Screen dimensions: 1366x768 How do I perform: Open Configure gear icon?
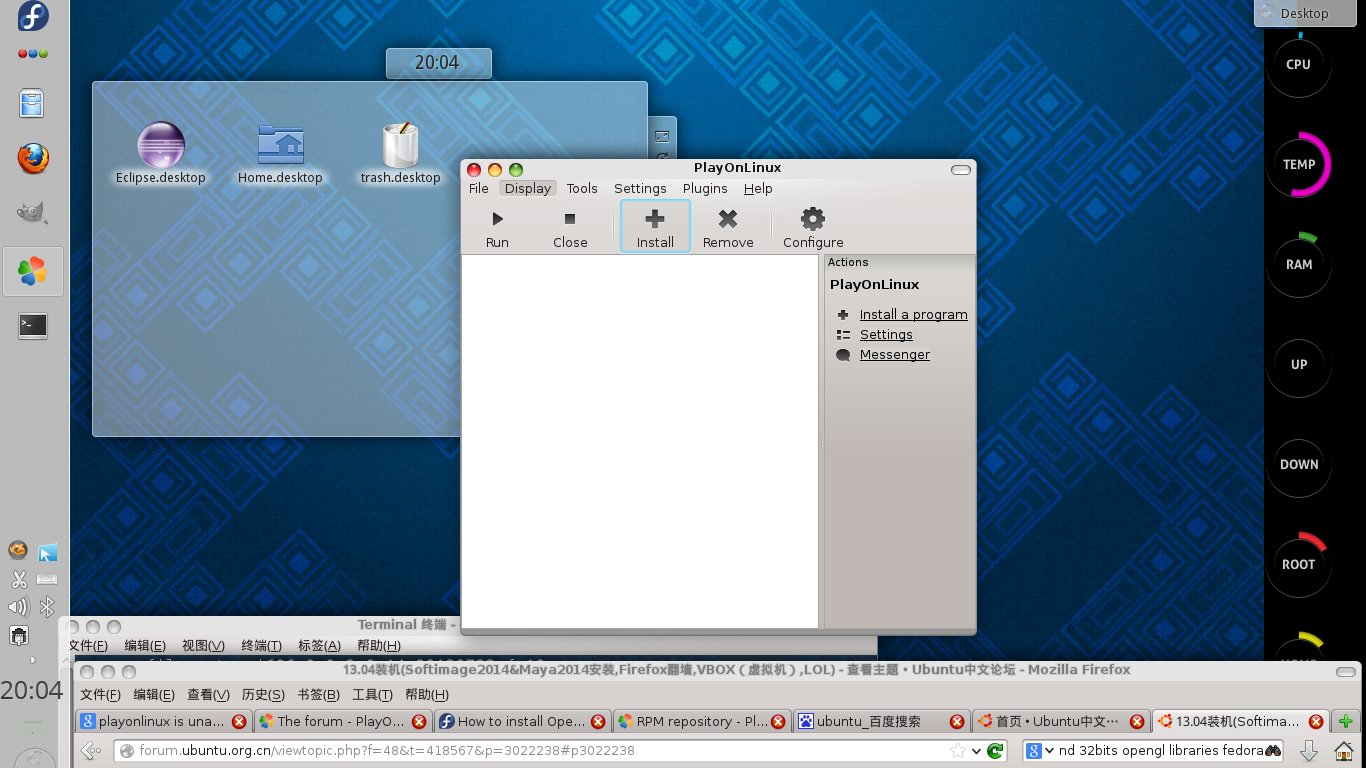813,219
